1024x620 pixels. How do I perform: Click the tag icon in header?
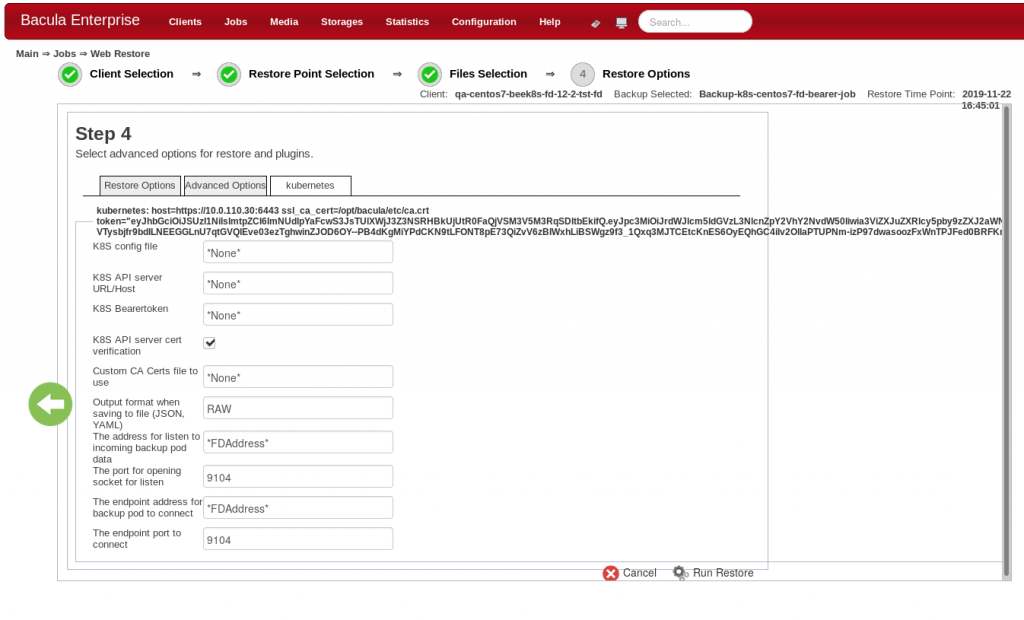click(x=596, y=22)
